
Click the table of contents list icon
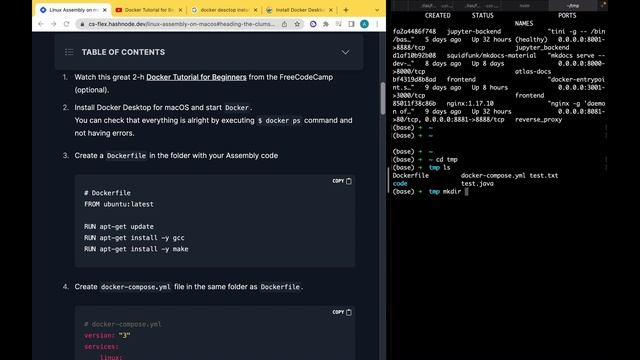coord(69,52)
